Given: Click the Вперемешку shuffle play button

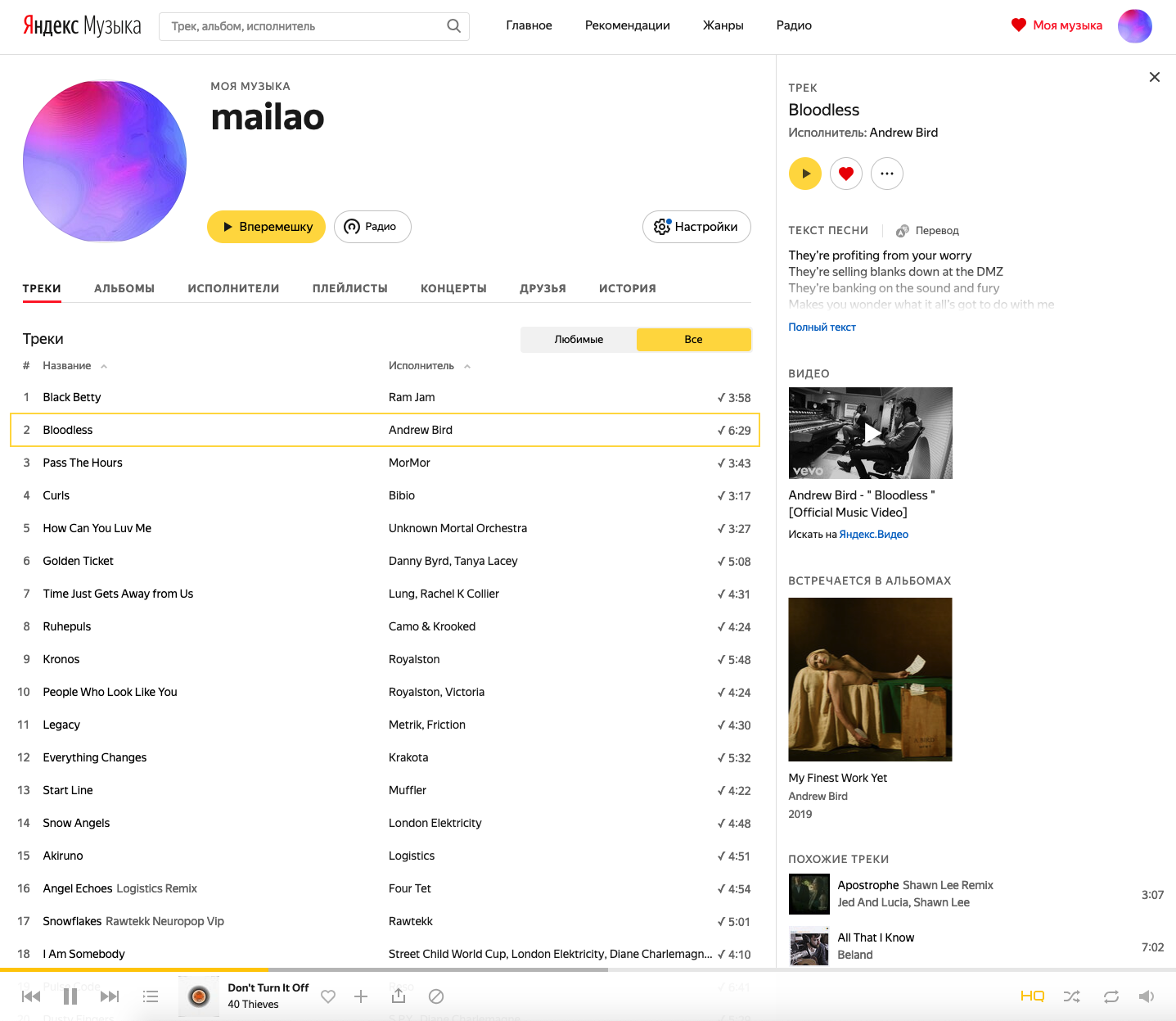Looking at the screenshot, I should 266,227.
